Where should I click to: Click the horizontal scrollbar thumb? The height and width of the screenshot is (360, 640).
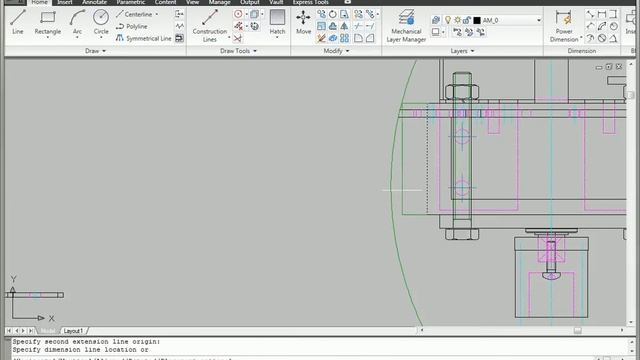click(x=577, y=330)
